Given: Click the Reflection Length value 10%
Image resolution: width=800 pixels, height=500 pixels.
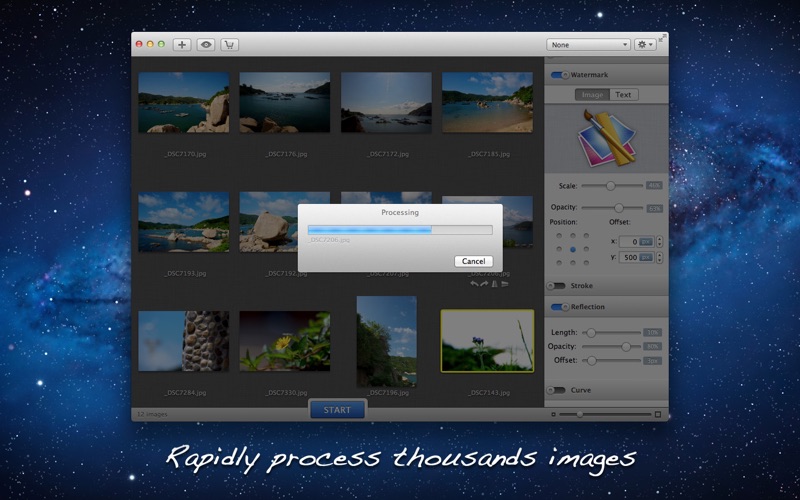Looking at the screenshot, I should [x=653, y=333].
